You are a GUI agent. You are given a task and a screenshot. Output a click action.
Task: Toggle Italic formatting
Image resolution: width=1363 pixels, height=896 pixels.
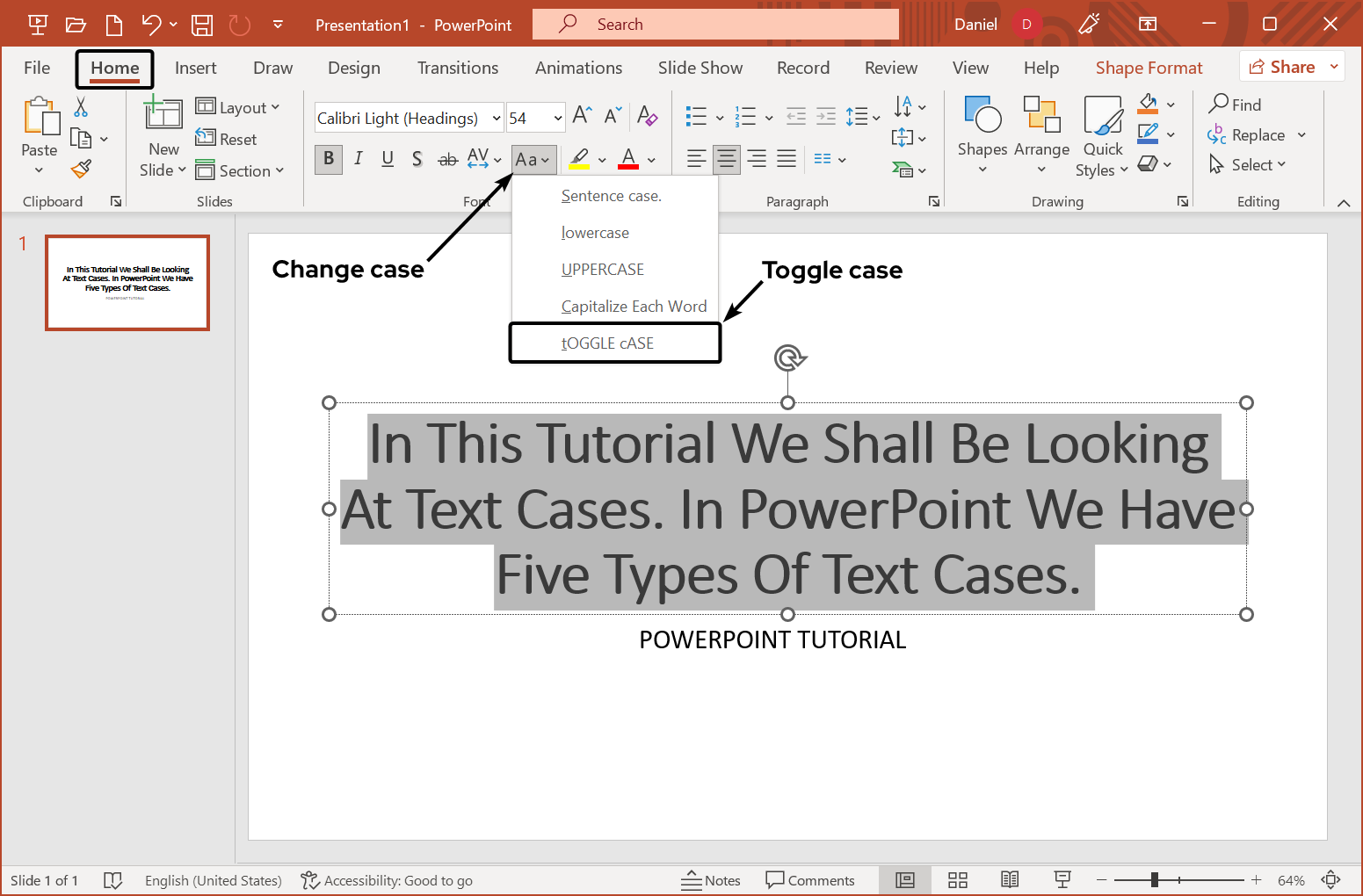click(x=358, y=159)
